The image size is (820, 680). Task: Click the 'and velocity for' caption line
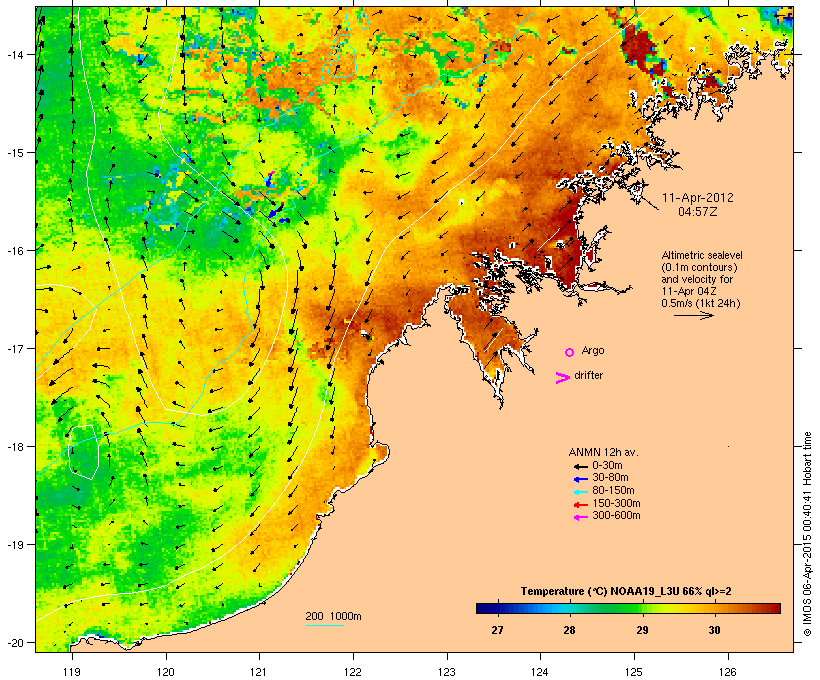click(x=697, y=279)
